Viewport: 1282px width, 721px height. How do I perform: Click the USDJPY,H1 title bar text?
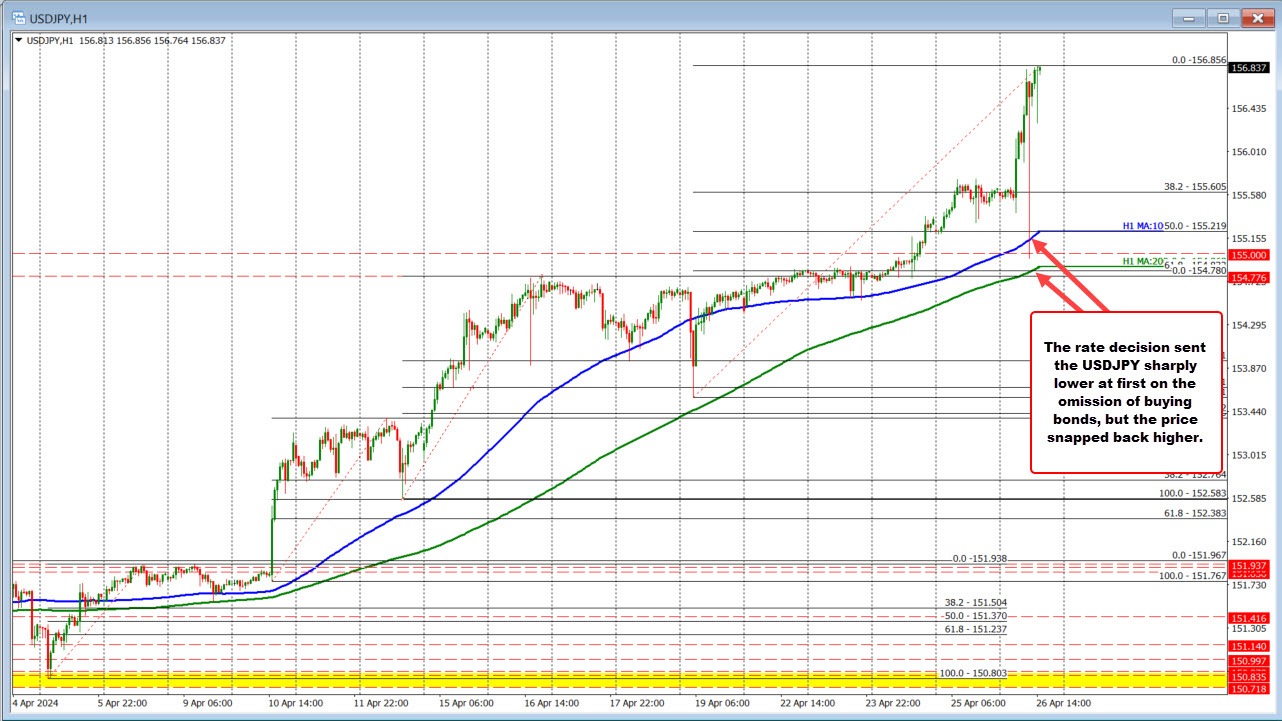(x=65, y=17)
